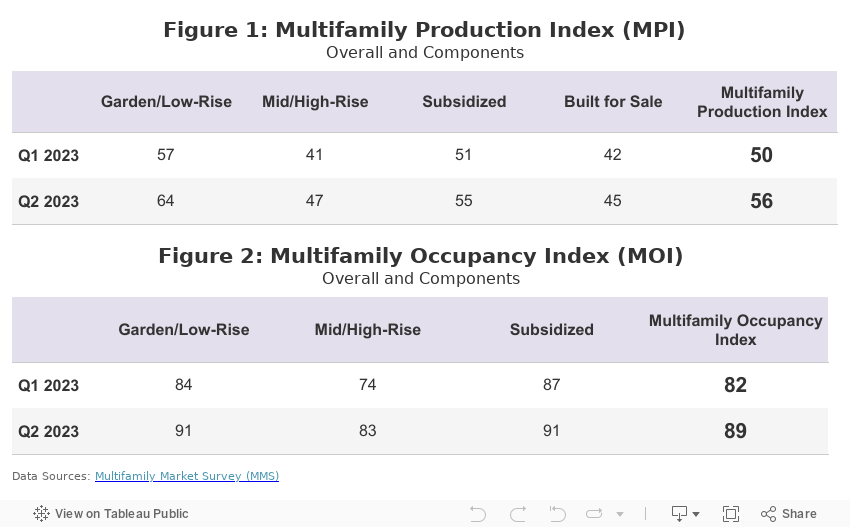Expand the download dropdown caret

696,514
